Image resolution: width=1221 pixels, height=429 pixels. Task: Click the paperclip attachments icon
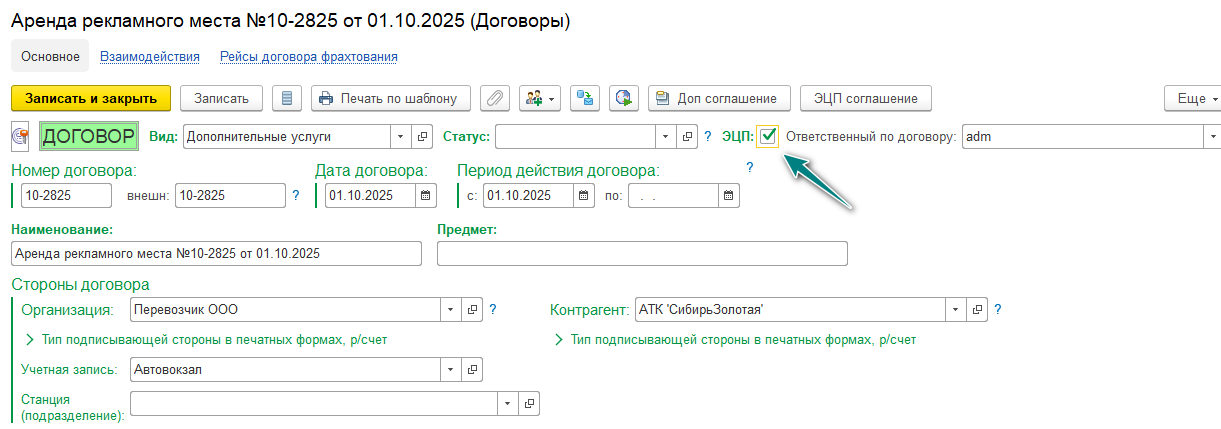pos(495,98)
